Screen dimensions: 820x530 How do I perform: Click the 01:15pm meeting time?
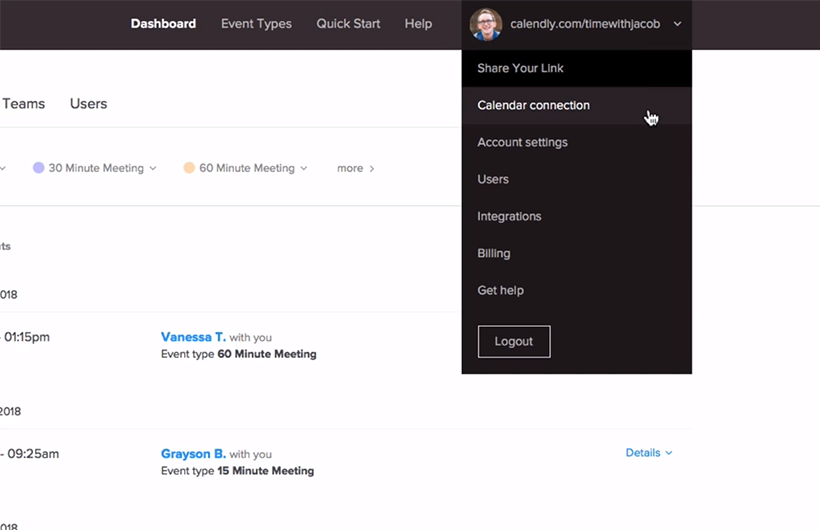27,337
